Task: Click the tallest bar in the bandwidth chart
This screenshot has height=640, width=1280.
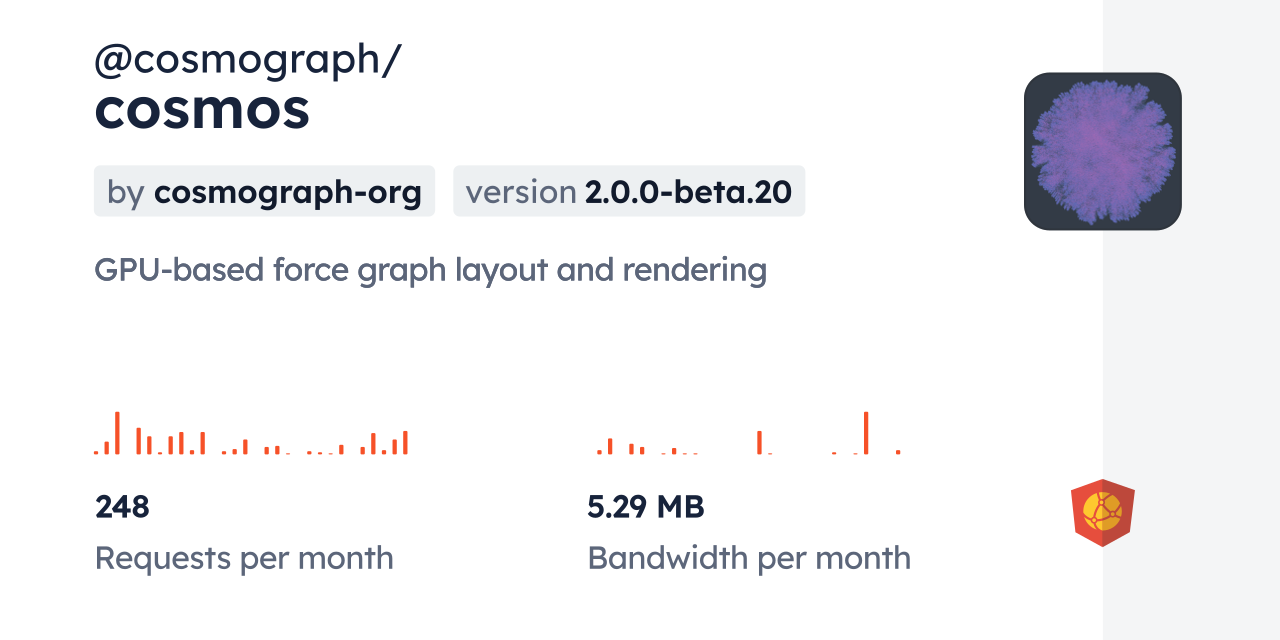Action: coord(866,433)
